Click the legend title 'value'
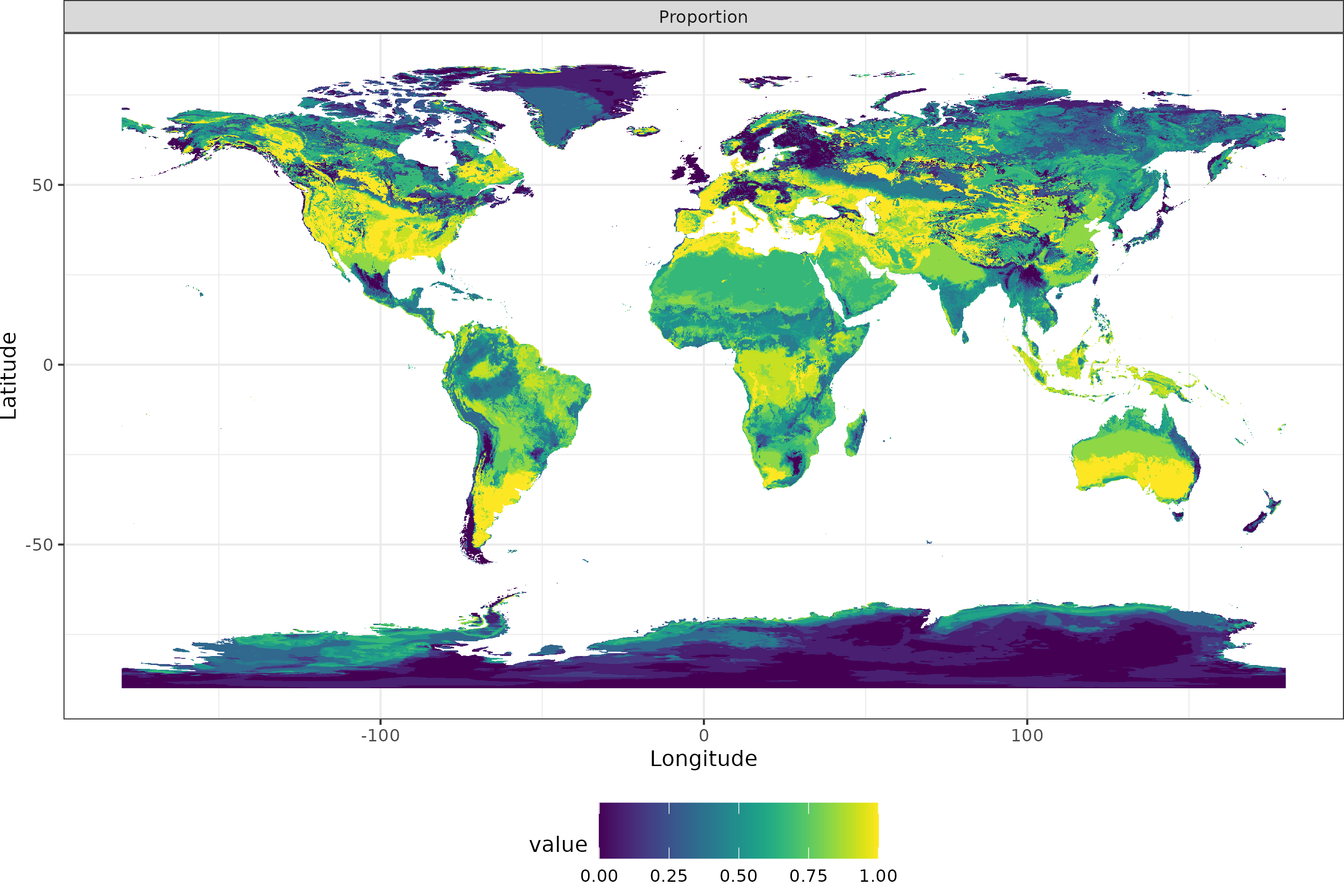The width and height of the screenshot is (1344, 896). [x=558, y=845]
